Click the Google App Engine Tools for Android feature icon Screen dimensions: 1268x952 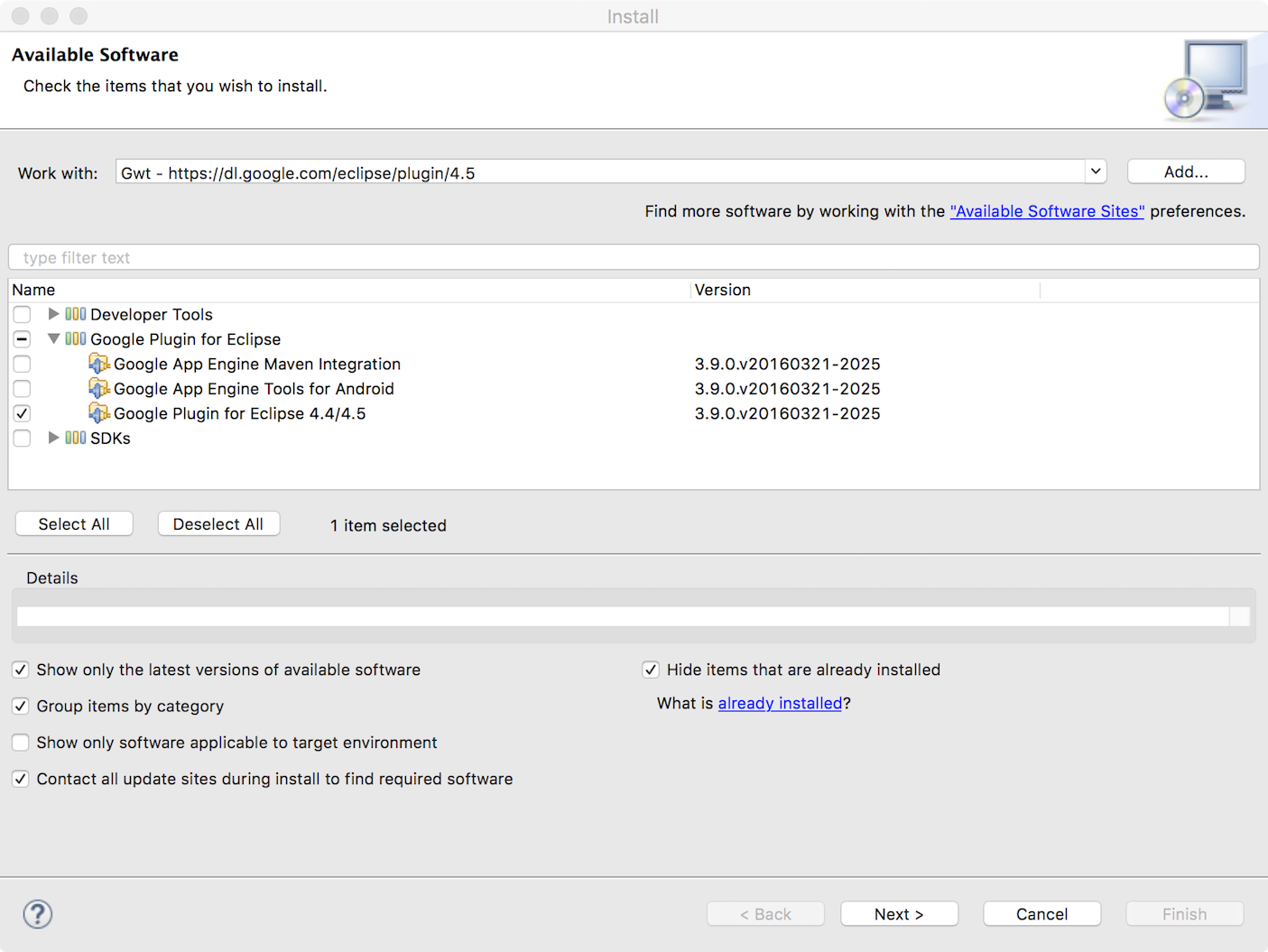(99, 389)
